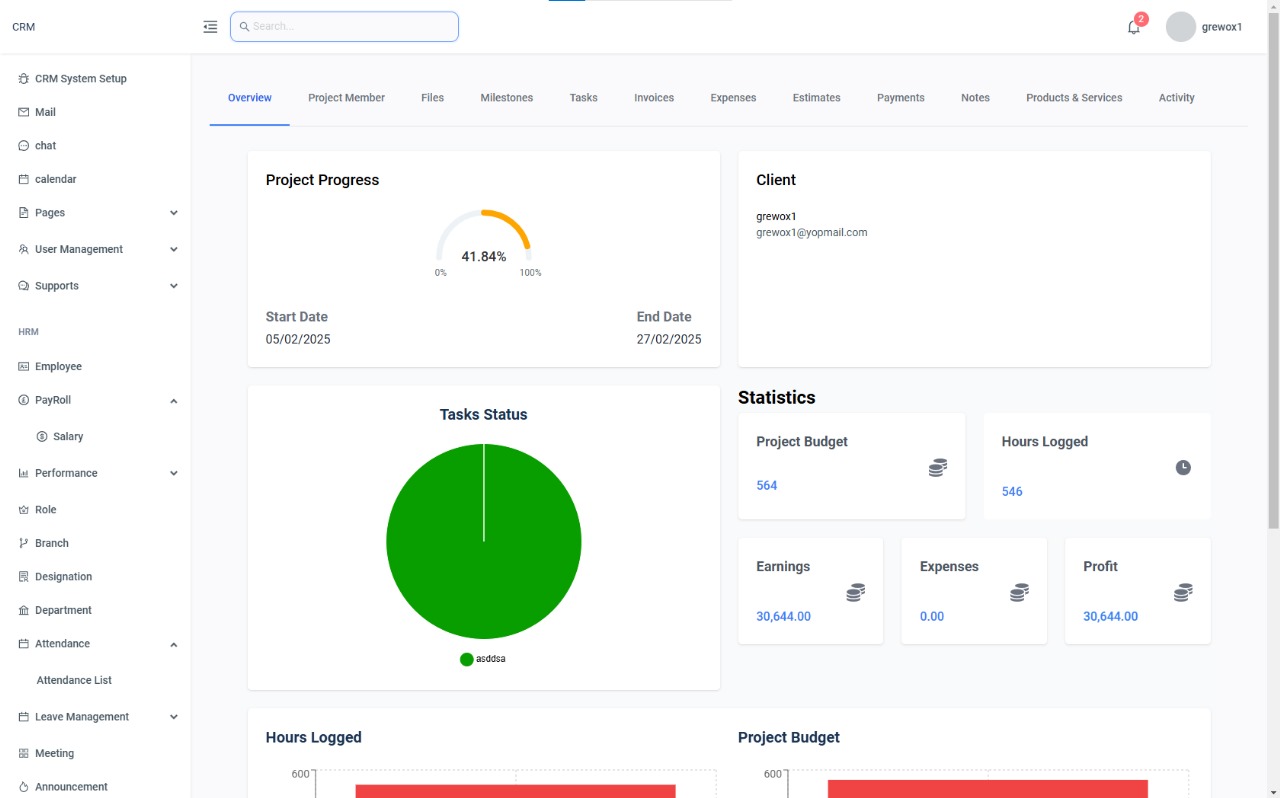
Task: Collapse the Attendance submenu chevron
Action: point(174,645)
